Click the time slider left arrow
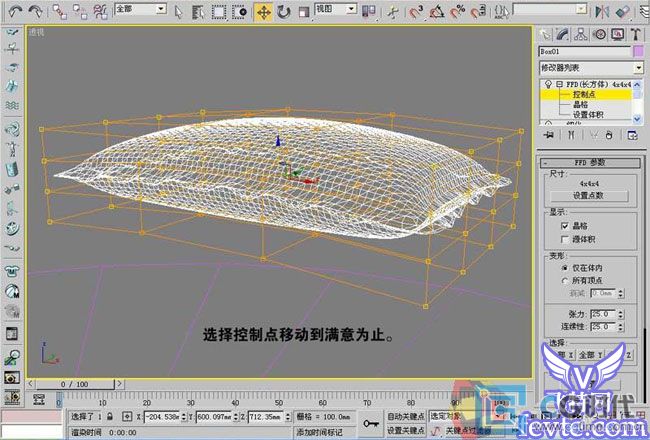Viewport: 650px width, 440px height. coord(30,384)
